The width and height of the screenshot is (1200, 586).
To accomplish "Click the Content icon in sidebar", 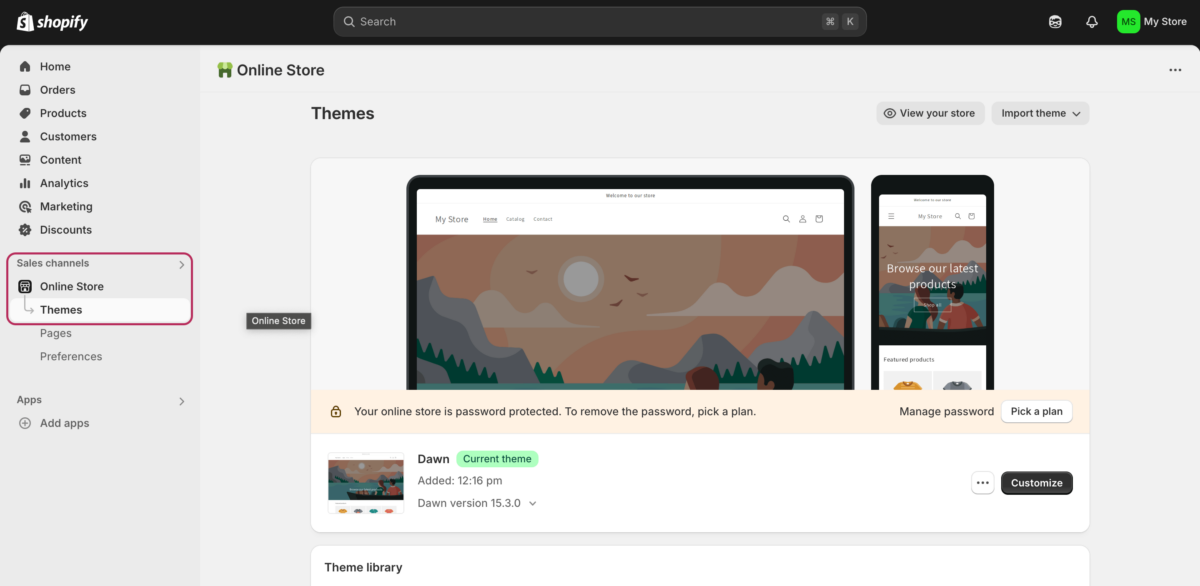I will coord(25,160).
